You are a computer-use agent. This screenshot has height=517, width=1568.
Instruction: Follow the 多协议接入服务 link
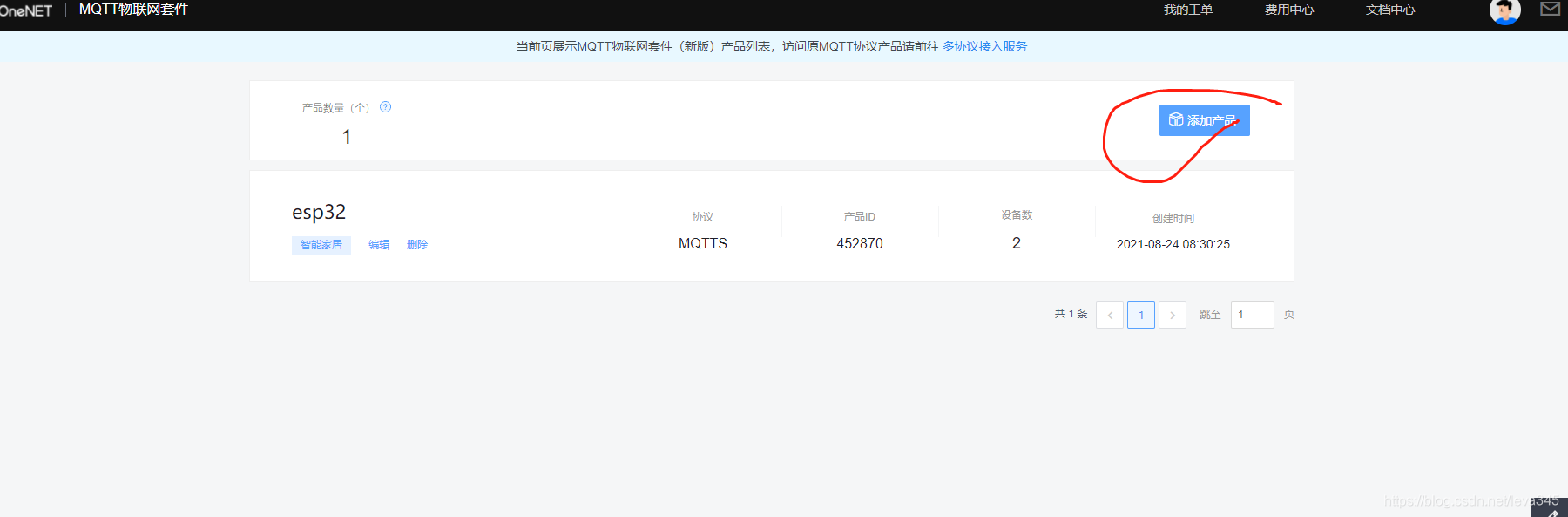pyautogui.click(x=984, y=46)
